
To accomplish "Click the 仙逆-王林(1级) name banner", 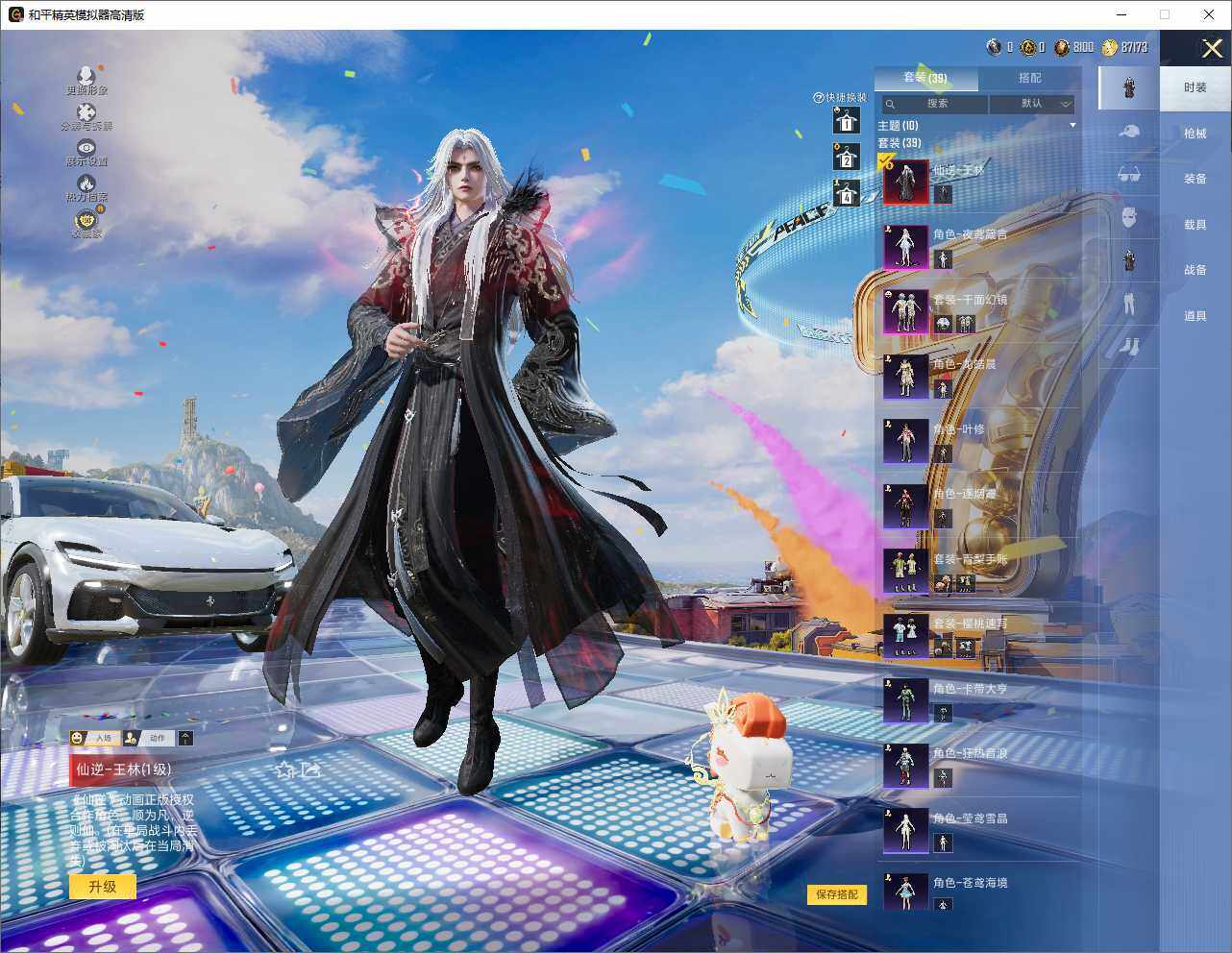I will pyautogui.click(x=134, y=770).
